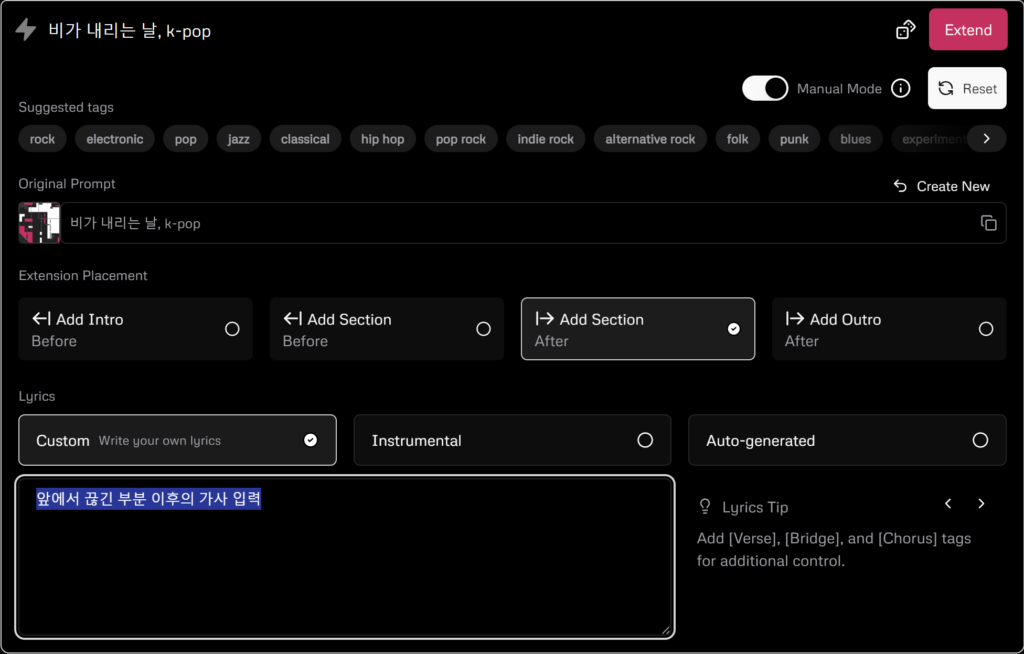
Task: Copy the original prompt with the copy icon
Action: tap(988, 223)
